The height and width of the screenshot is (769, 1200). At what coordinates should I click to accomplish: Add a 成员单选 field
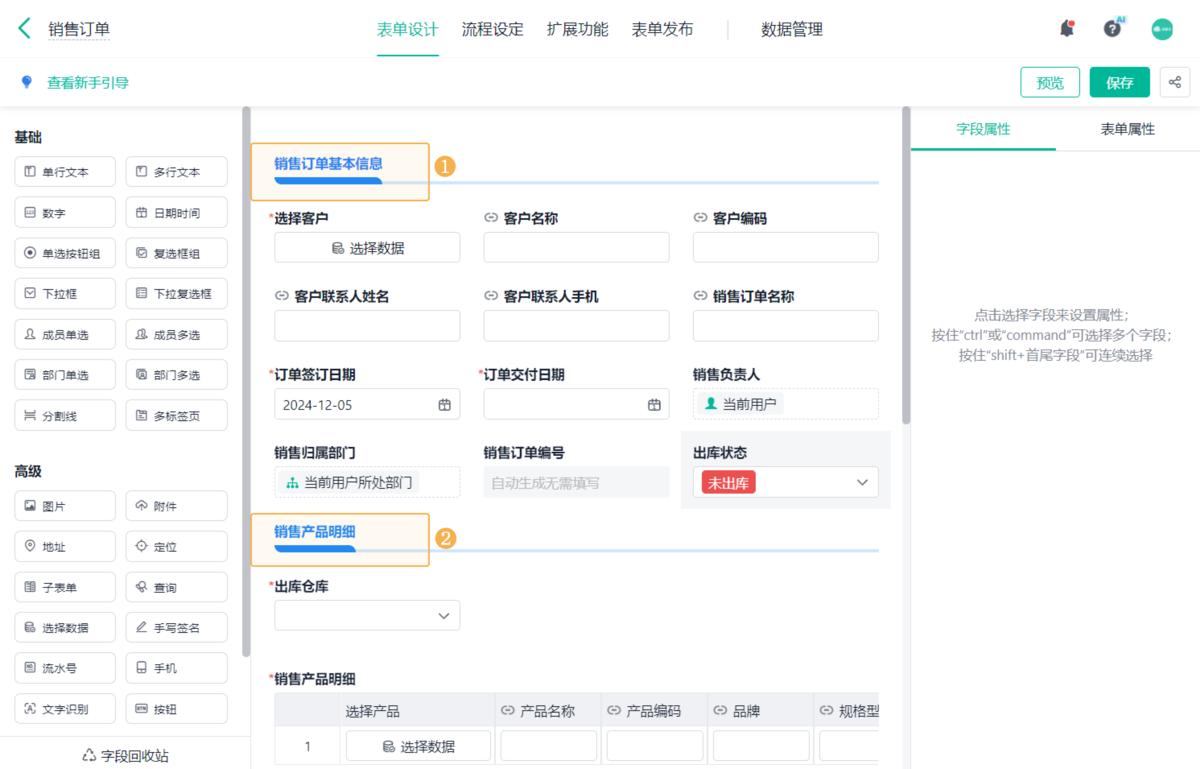click(x=65, y=334)
